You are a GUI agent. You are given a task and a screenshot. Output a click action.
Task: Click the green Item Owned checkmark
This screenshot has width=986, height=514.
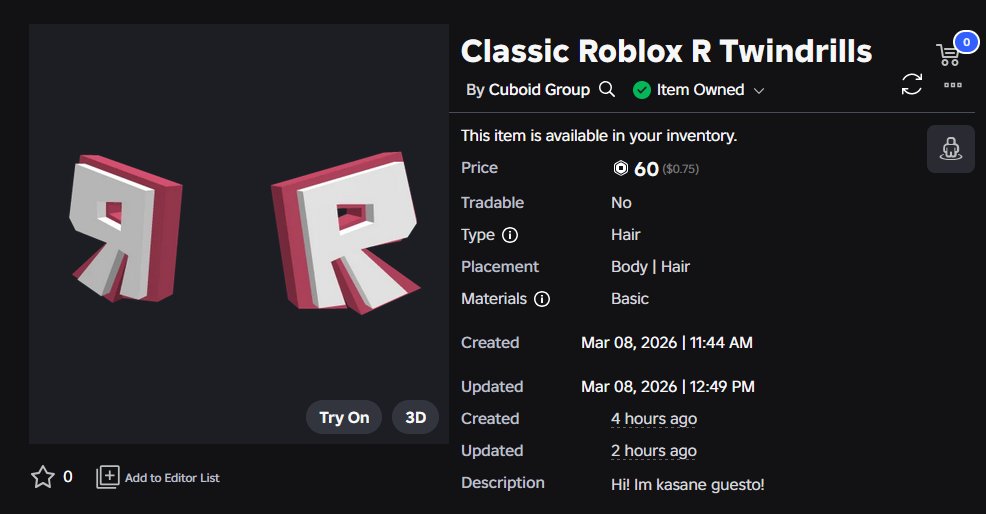pyautogui.click(x=641, y=90)
